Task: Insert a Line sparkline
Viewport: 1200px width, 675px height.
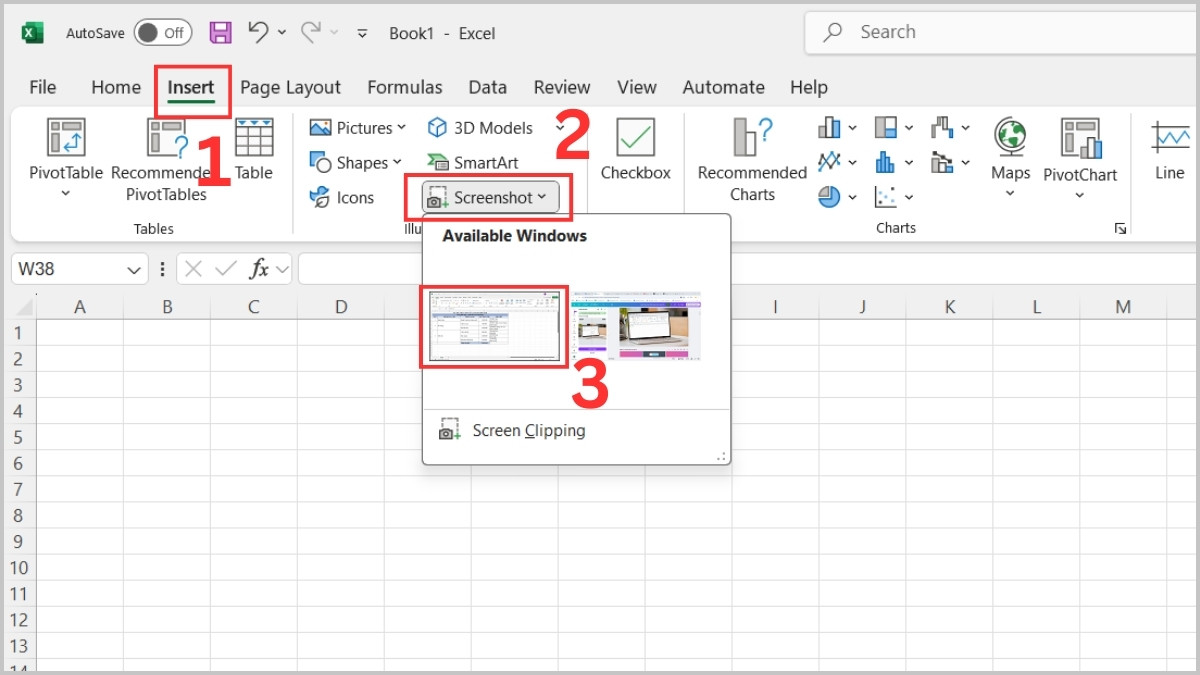Action: tap(1168, 150)
